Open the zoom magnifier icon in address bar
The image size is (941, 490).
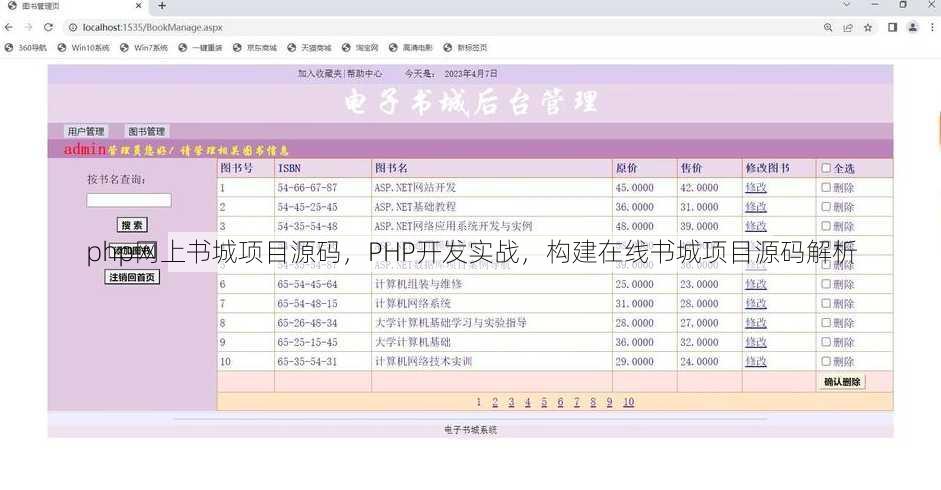[828, 27]
